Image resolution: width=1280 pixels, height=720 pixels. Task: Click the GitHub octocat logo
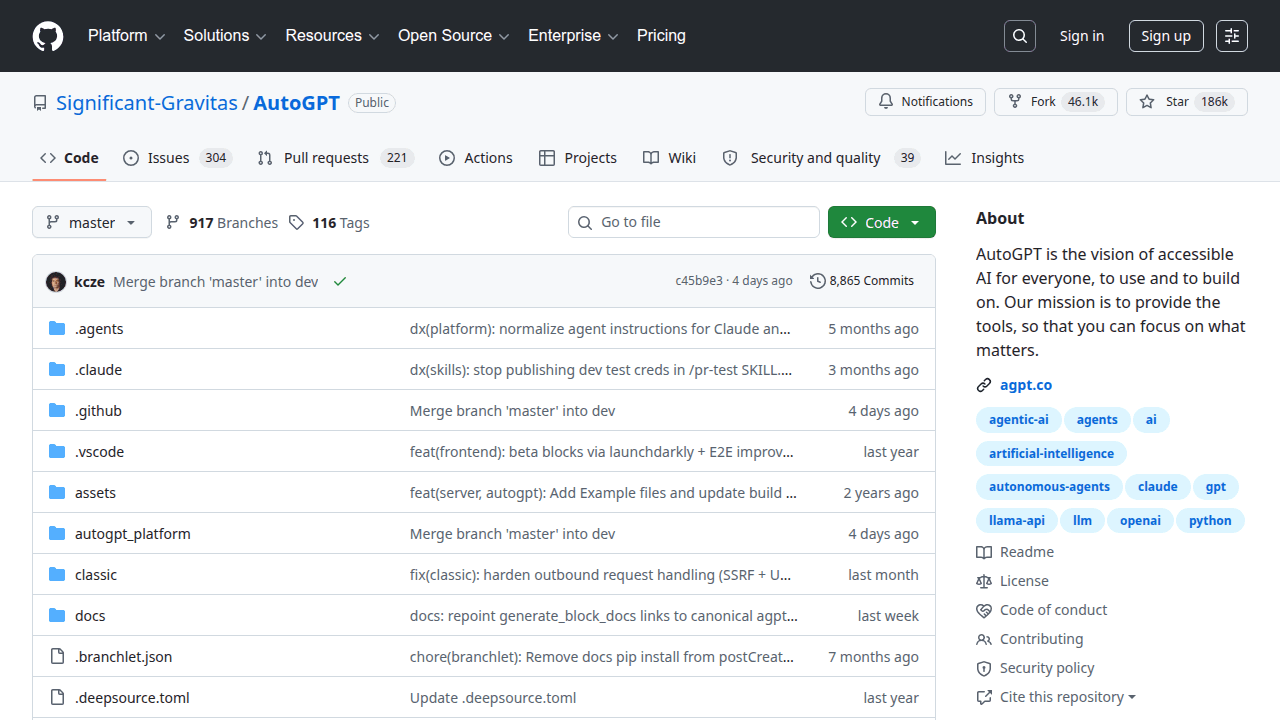click(48, 36)
